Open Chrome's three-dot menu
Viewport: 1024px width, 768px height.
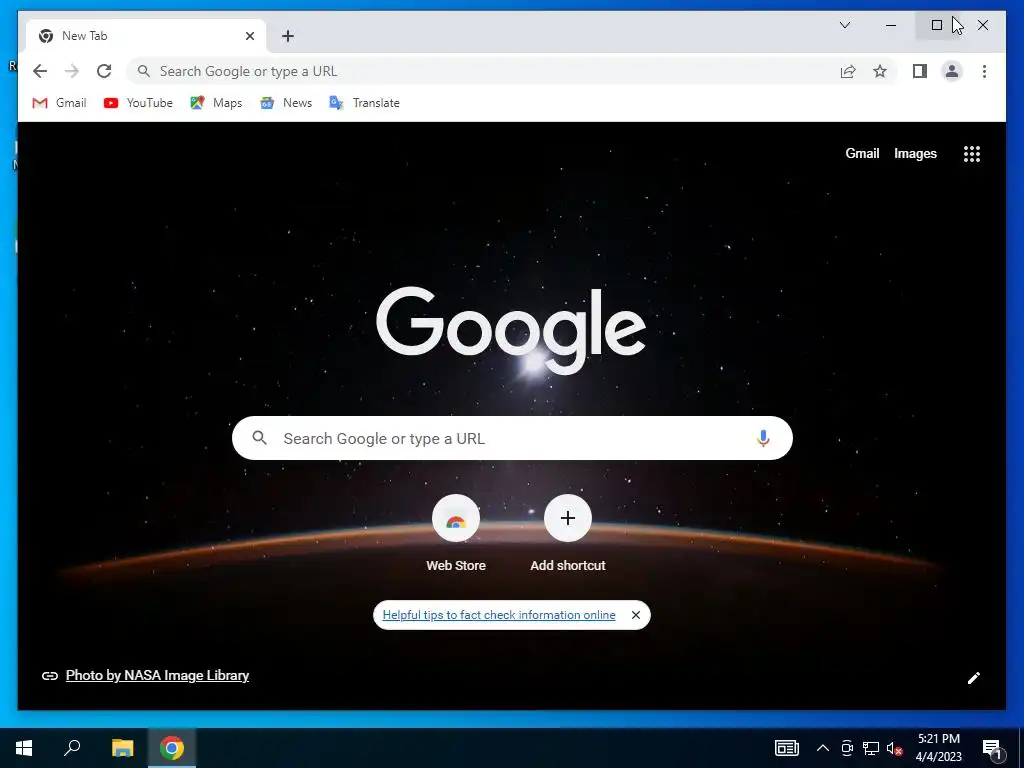[984, 71]
